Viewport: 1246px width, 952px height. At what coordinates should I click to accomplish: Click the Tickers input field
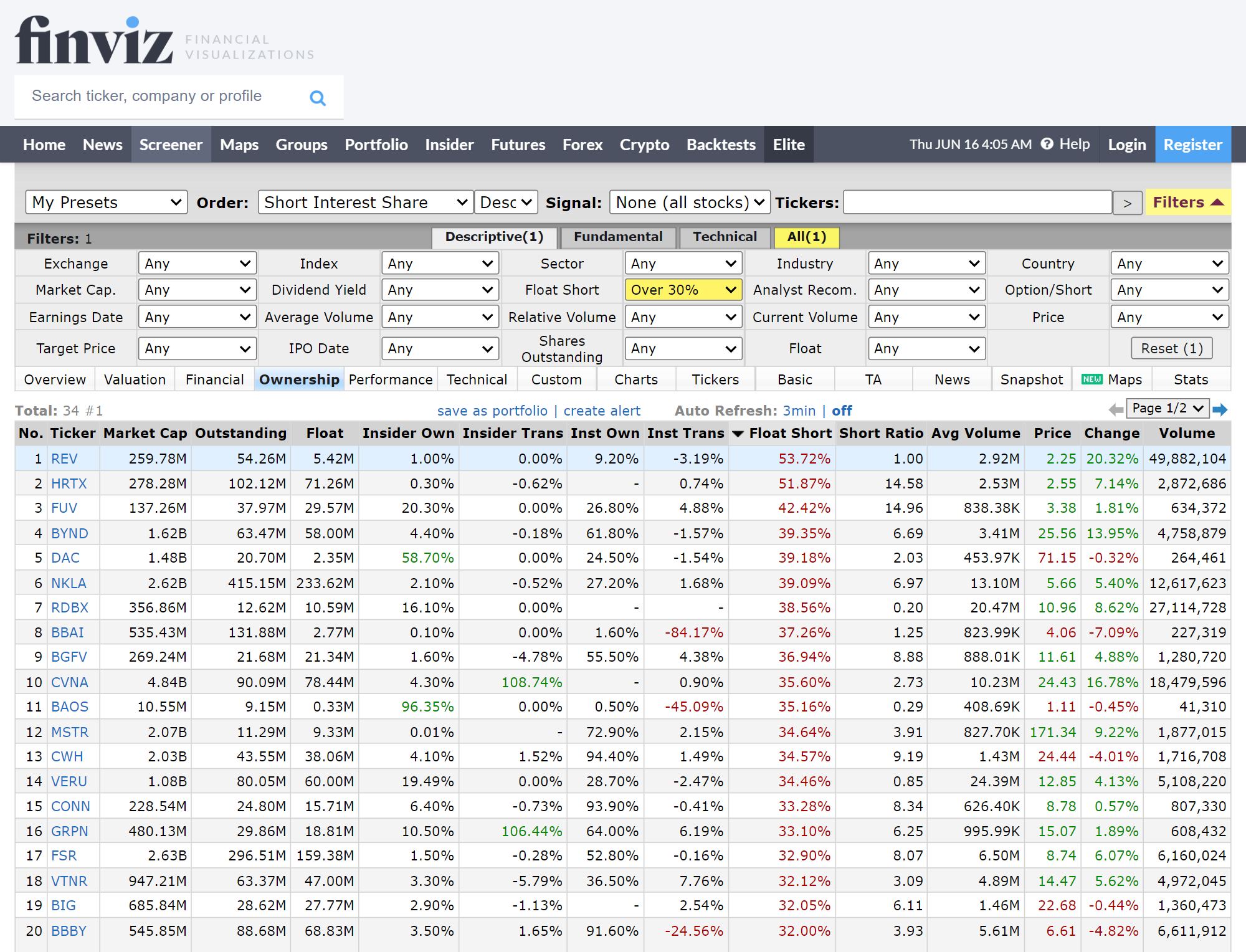pos(977,202)
